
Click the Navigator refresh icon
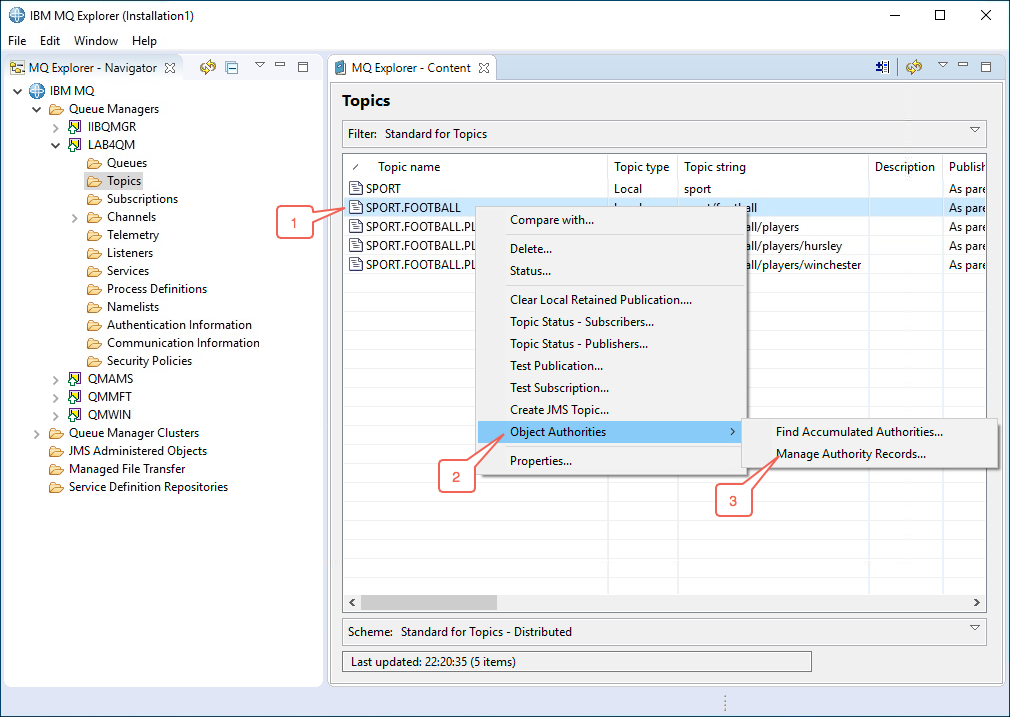coord(207,67)
